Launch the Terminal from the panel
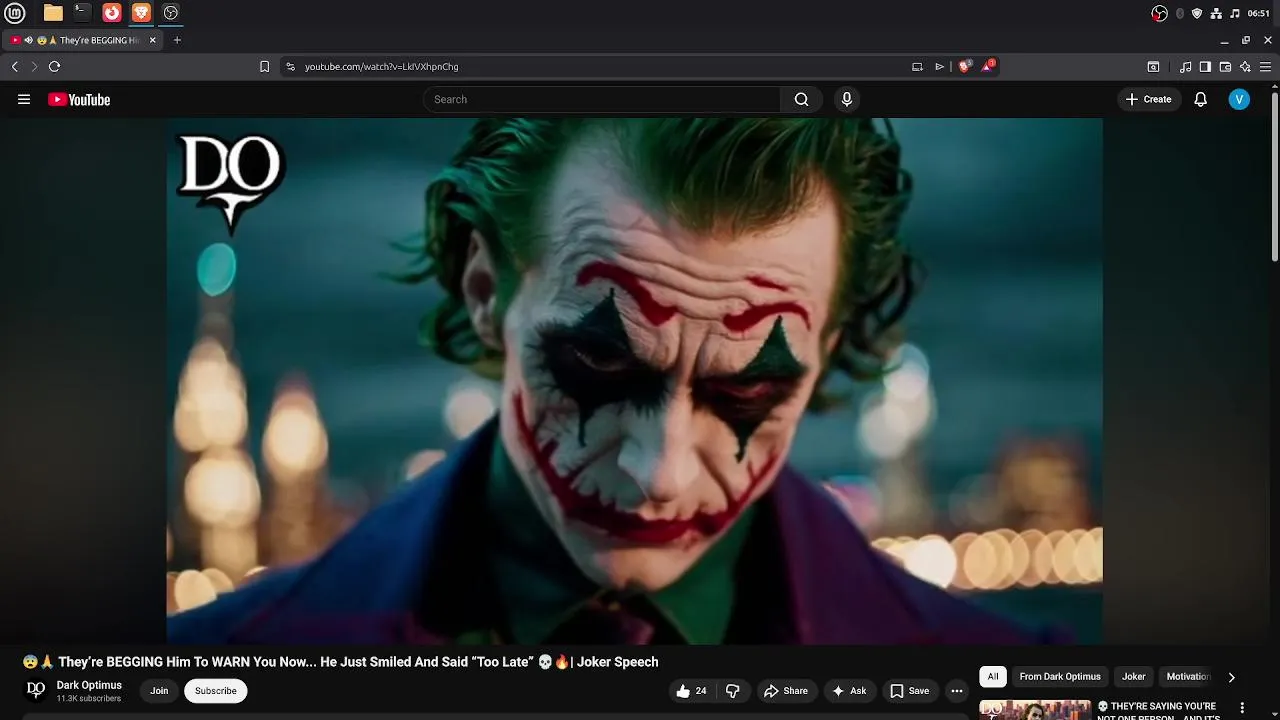 point(82,13)
